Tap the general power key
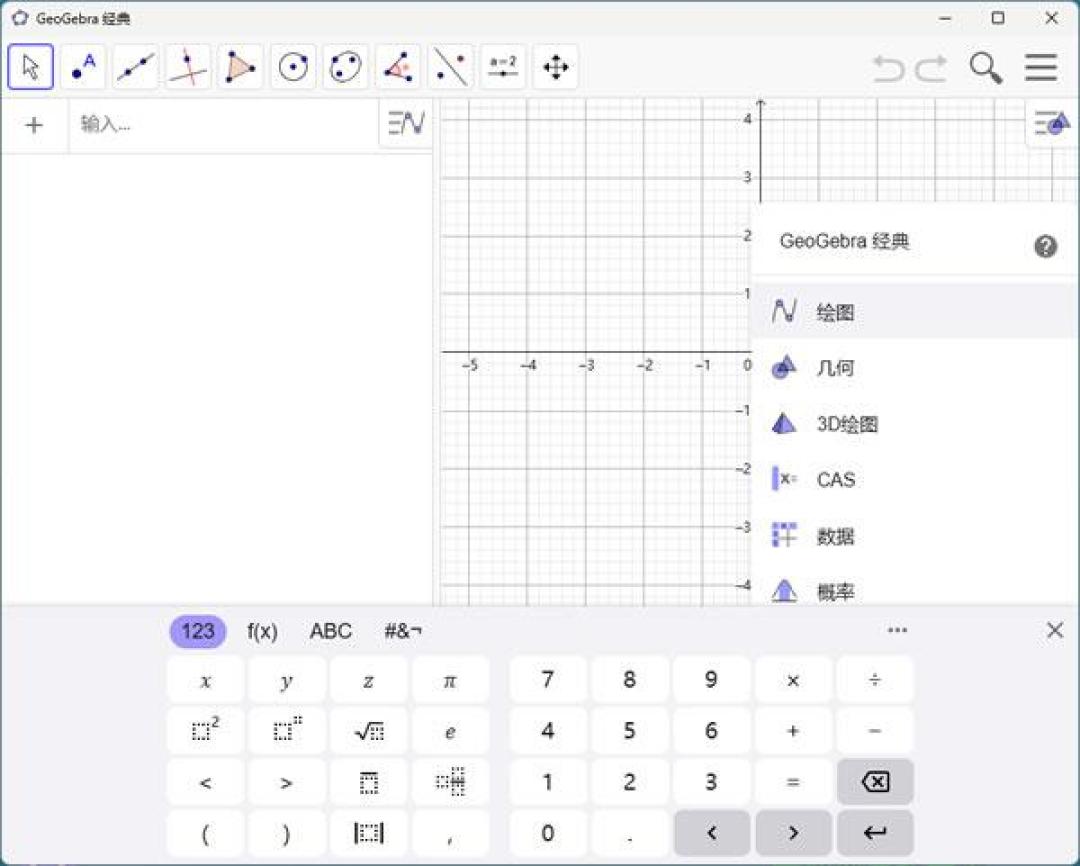The width and height of the screenshot is (1080, 866). [287, 730]
